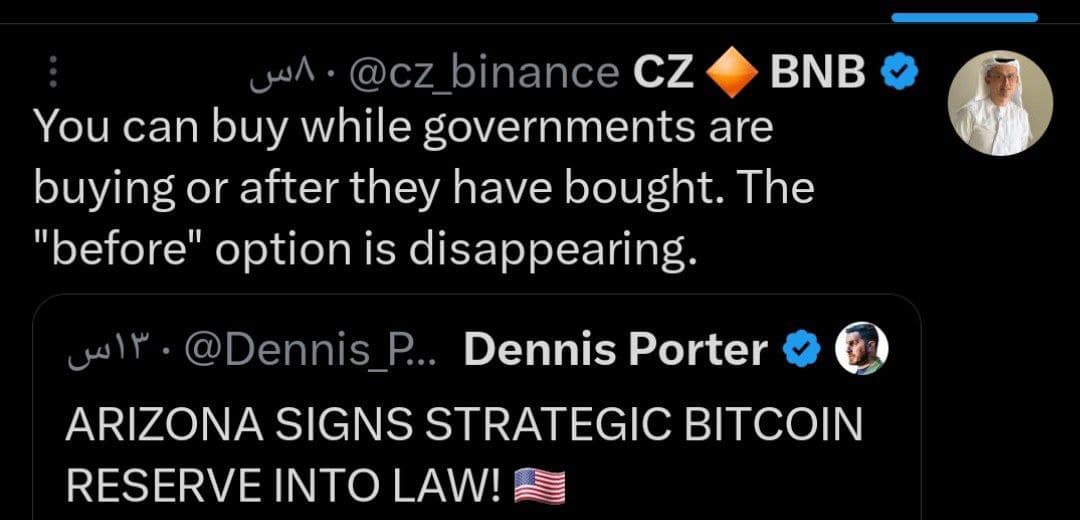Click the "RESERVE INTO LAW!" quoted text
Viewport: 1080px width, 520px height.
(x=282, y=485)
